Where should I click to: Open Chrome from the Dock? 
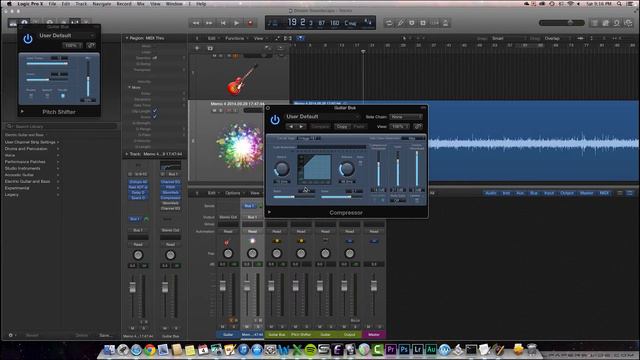point(149,350)
